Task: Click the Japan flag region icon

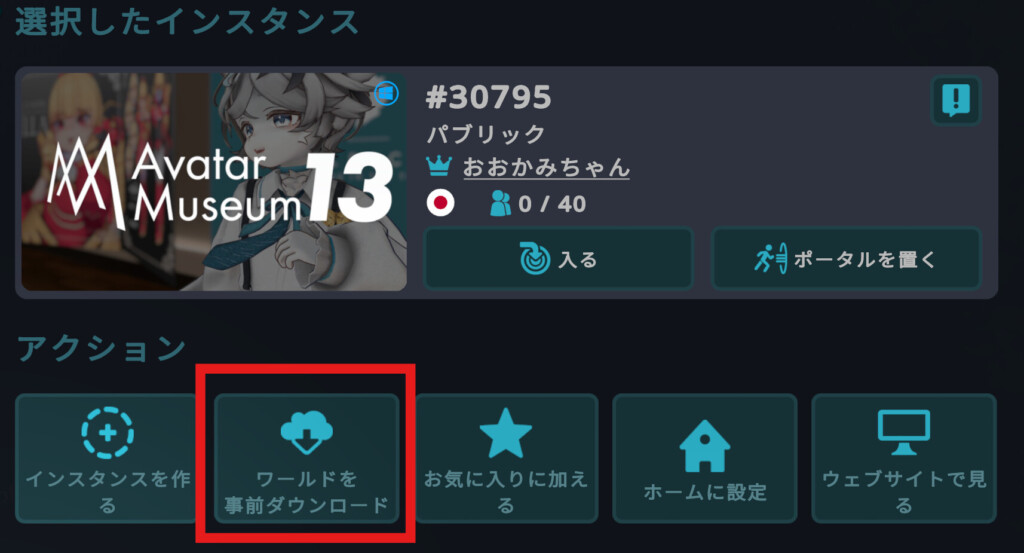Action: [440, 203]
